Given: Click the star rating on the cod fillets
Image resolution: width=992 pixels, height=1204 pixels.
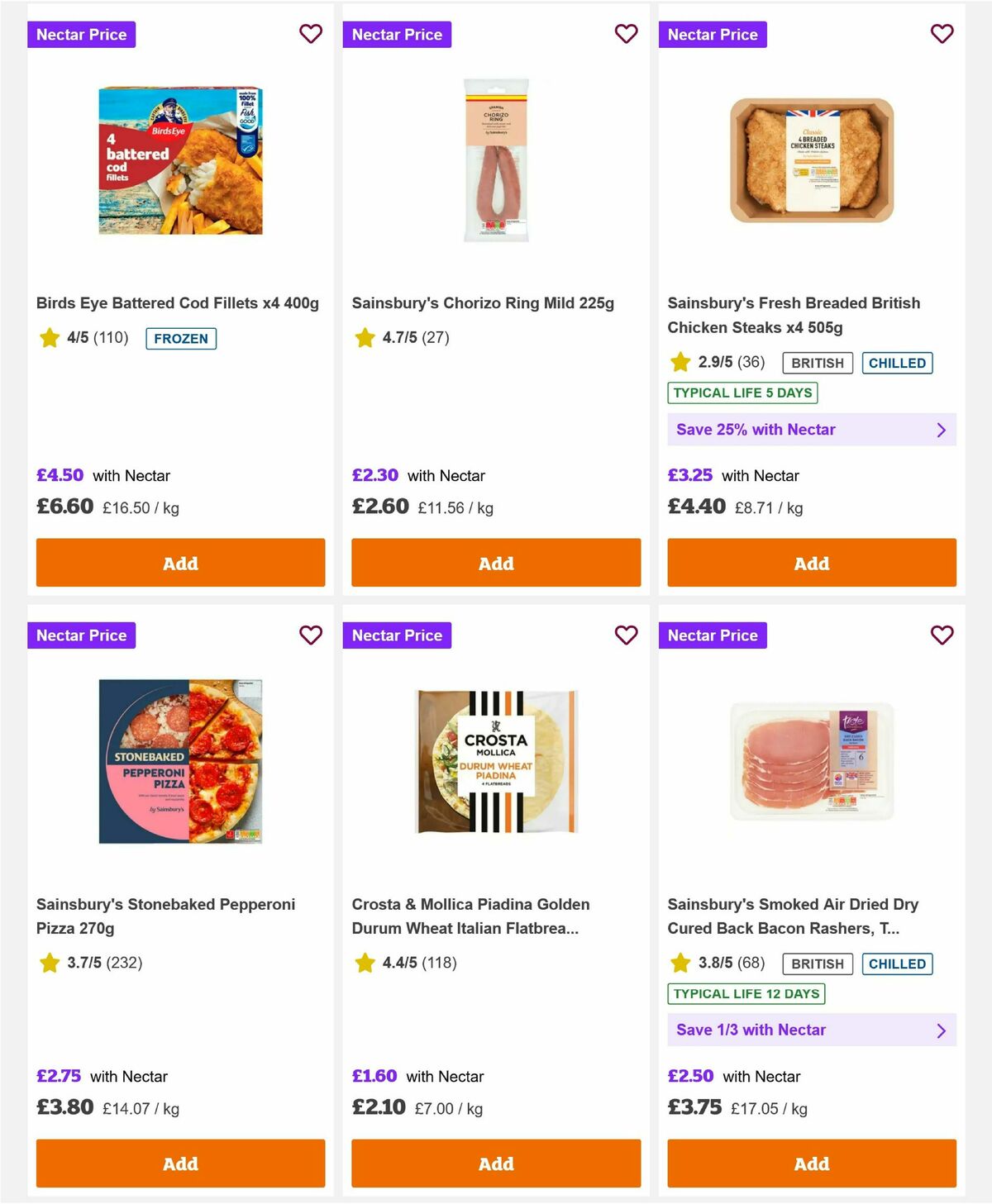Looking at the screenshot, I should (x=49, y=338).
